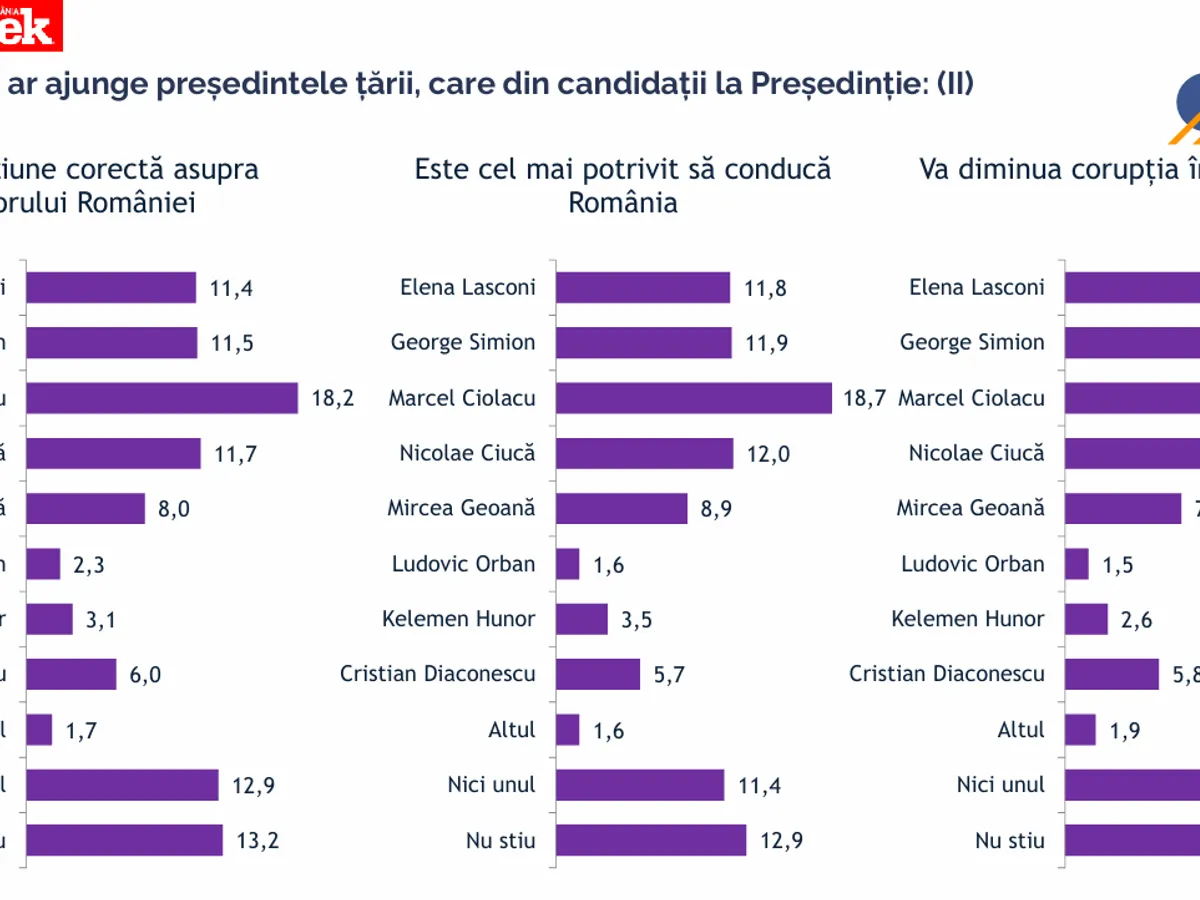Click the red Newsweek logo
This screenshot has width=1200, height=900.
(x=30, y=24)
